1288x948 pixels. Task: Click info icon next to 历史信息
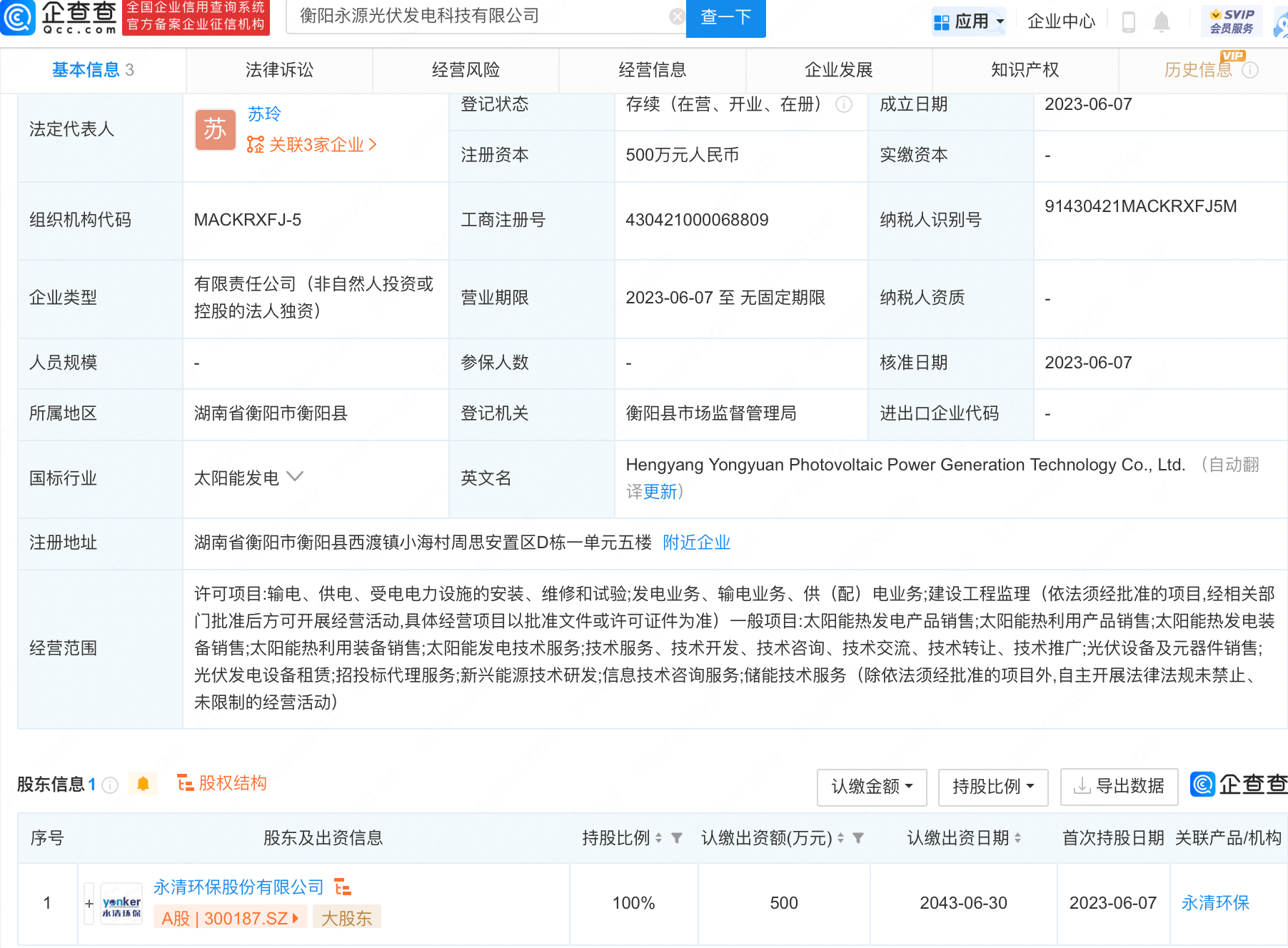point(1250,70)
